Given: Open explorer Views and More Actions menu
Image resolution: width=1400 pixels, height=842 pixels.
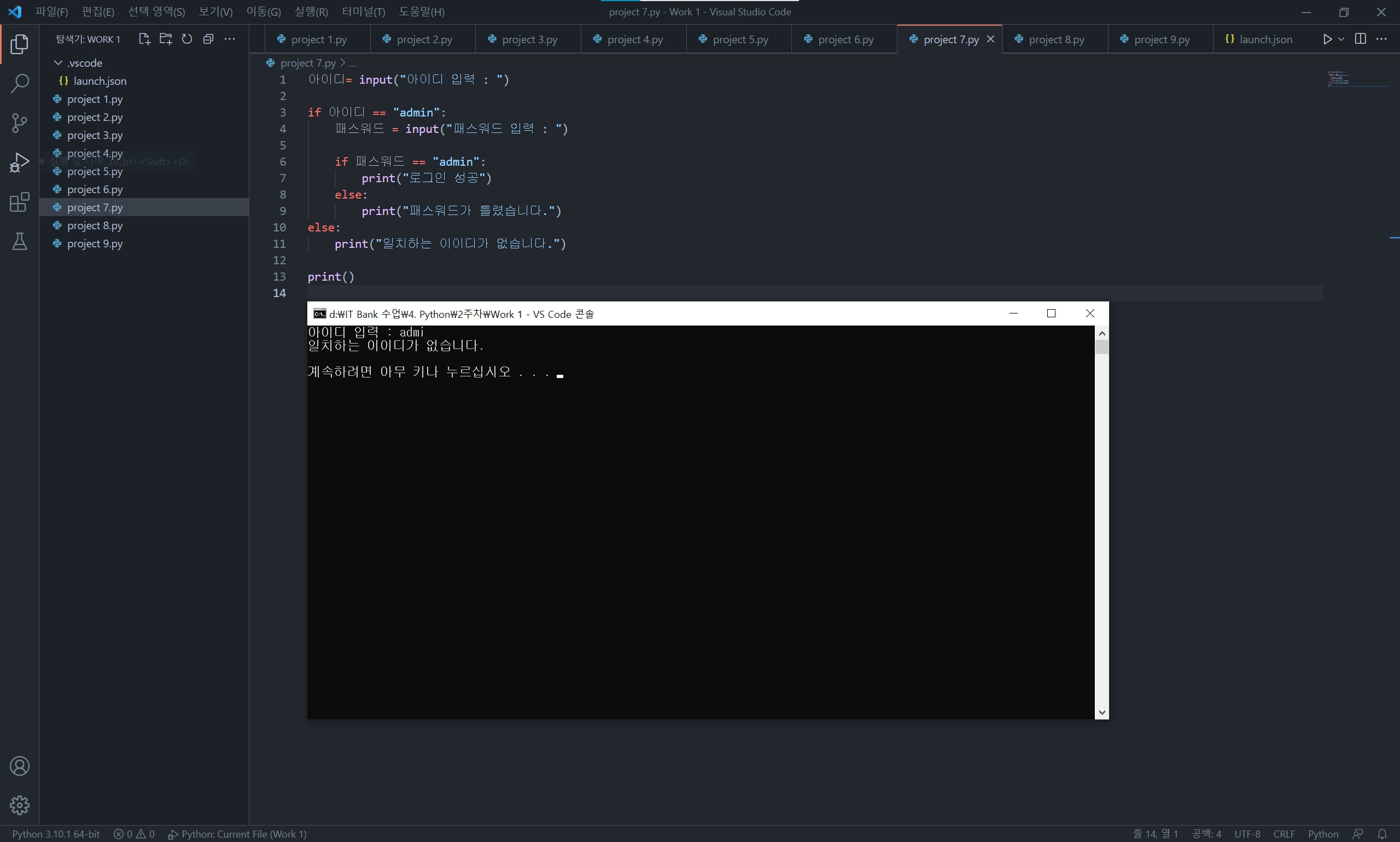Looking at the screenshot, I should 230,39.
